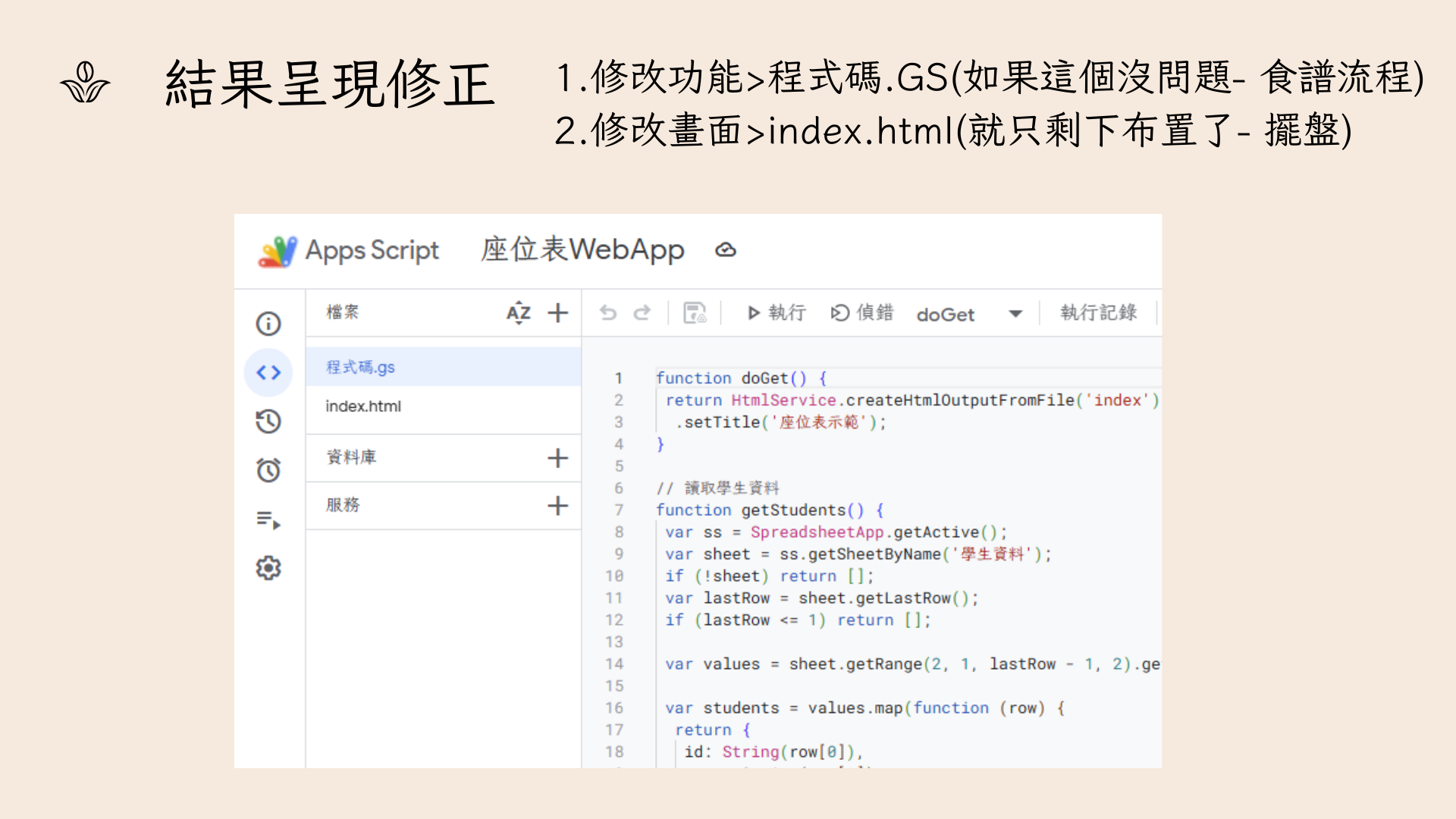Add a new file with plus icon
Viewport: 1456px width, 819px height.
(x=558, y=312)
